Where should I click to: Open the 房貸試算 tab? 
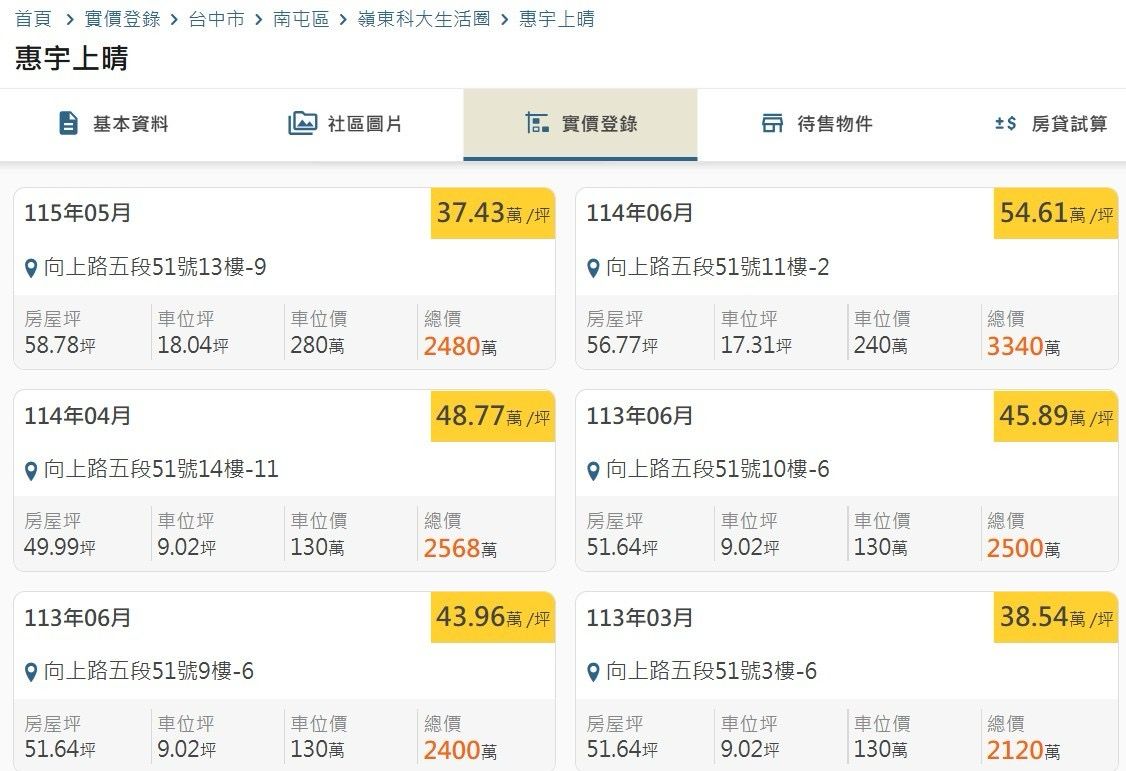click(1051, 124)
